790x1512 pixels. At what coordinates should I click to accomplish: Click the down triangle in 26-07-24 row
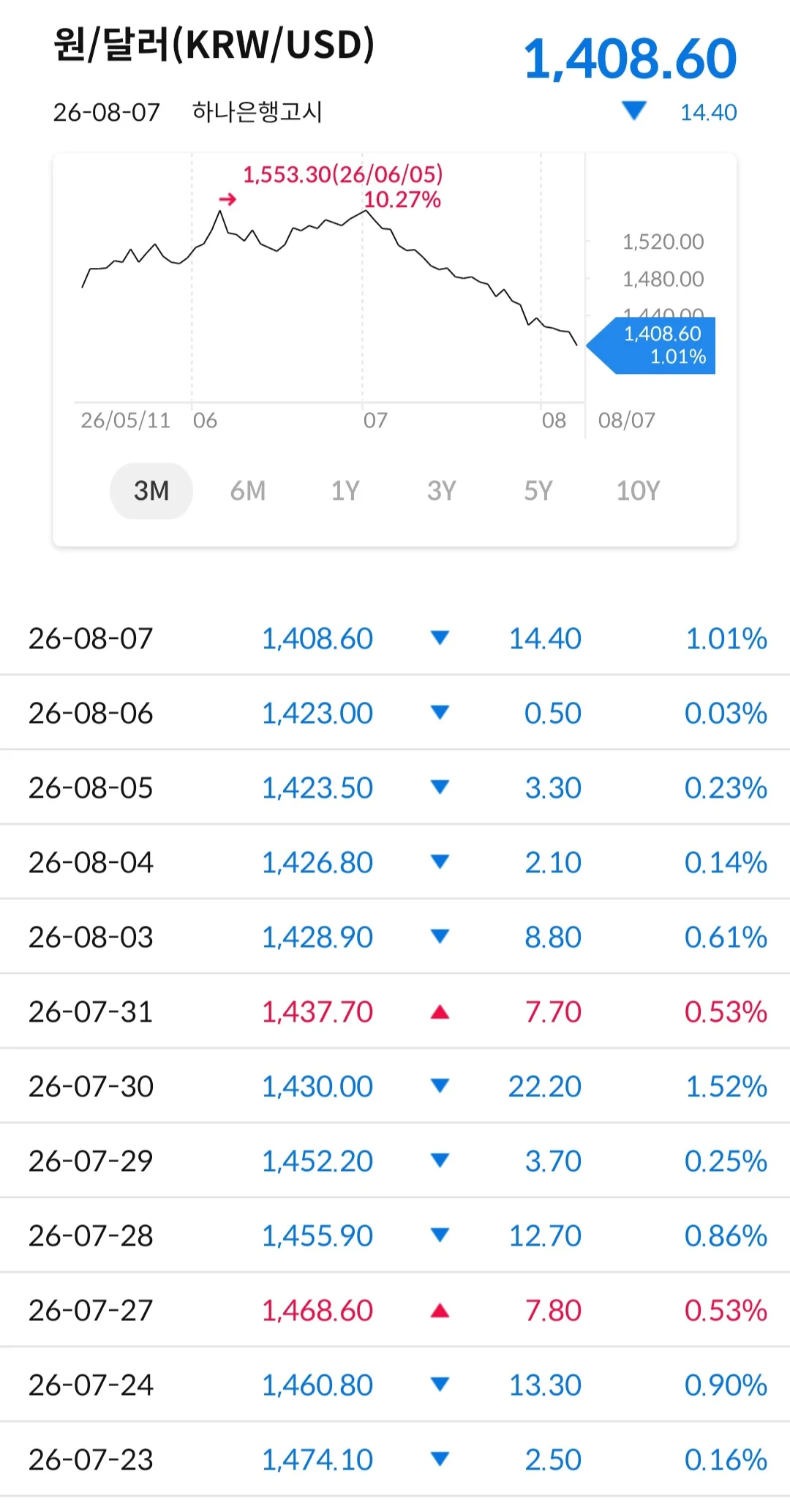click(440, 1385)
